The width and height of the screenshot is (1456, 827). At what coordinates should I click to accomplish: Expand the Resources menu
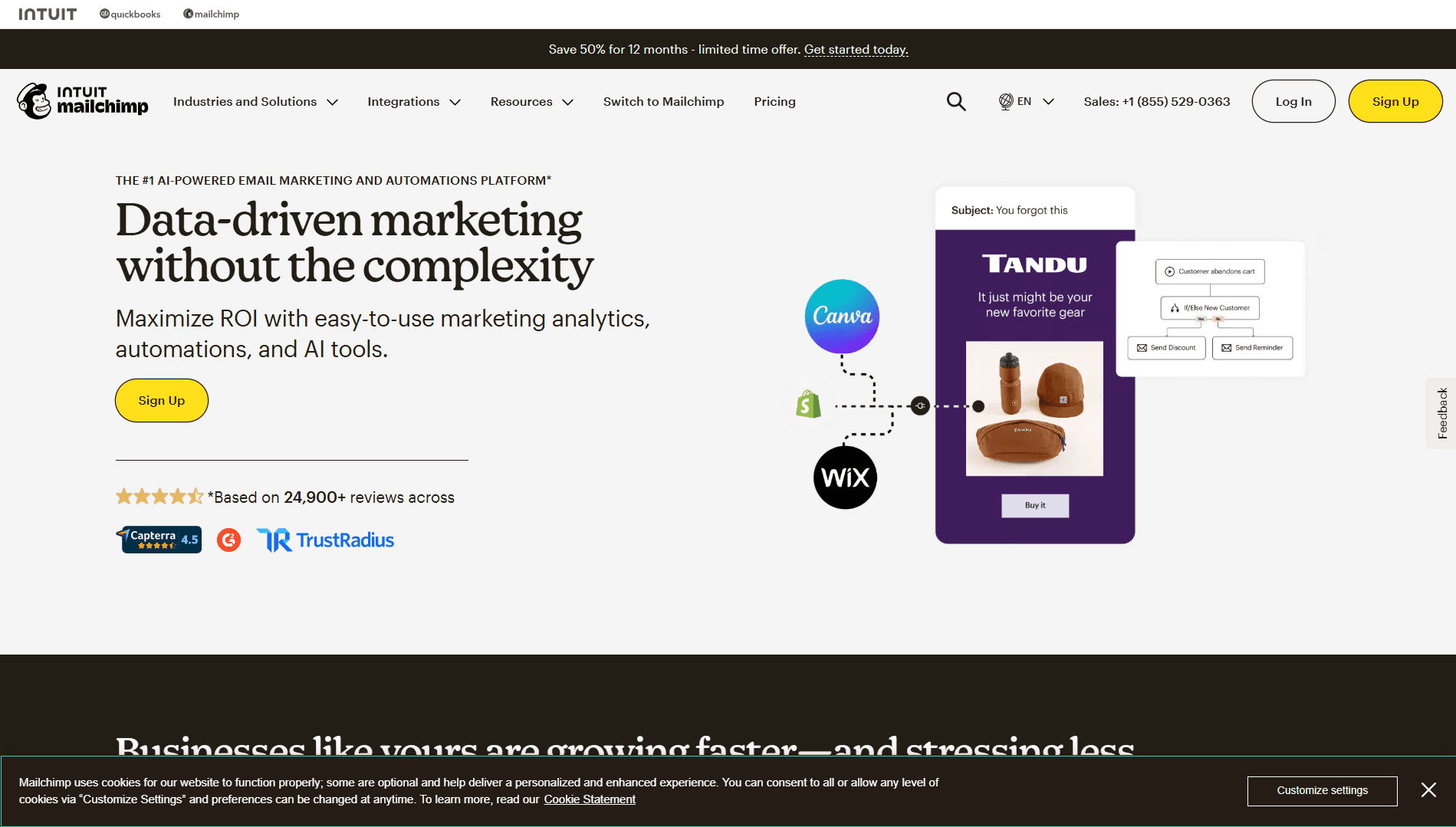click(531, 101)
